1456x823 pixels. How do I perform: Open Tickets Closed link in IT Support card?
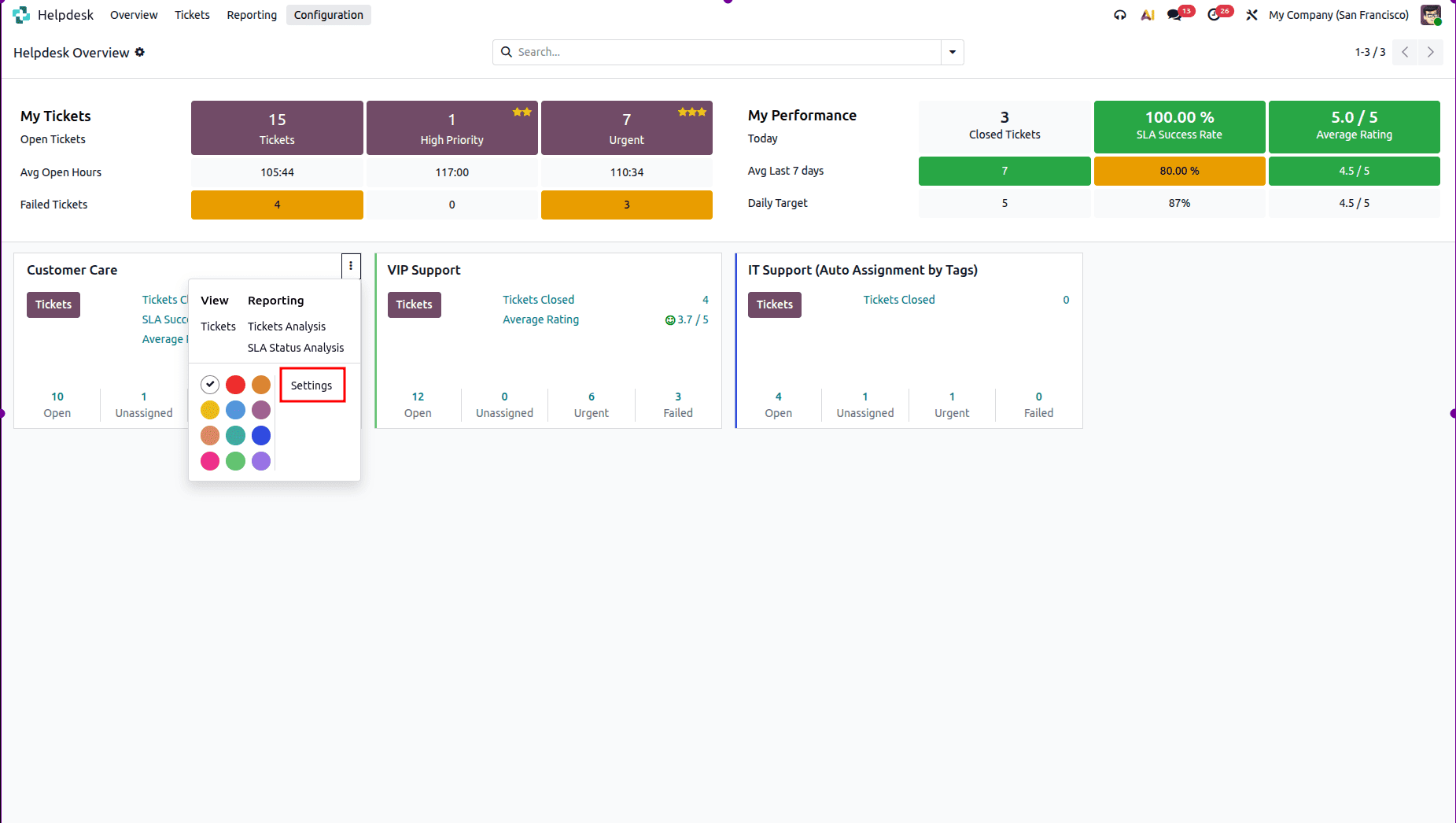pyautogui.click(x=899, y=300)
